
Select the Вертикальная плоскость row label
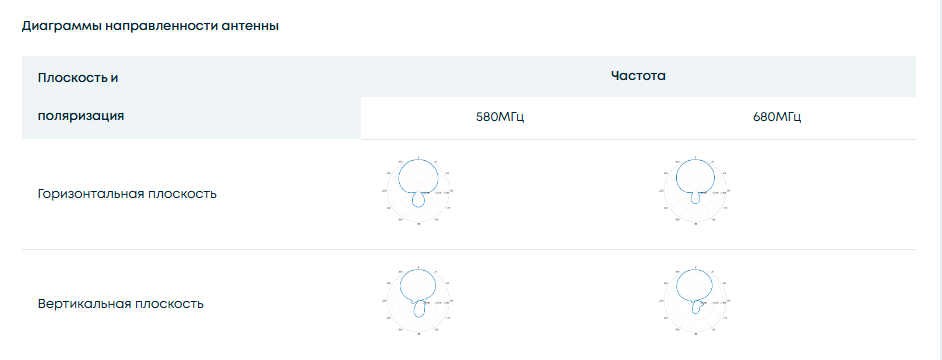click(120, 304)
